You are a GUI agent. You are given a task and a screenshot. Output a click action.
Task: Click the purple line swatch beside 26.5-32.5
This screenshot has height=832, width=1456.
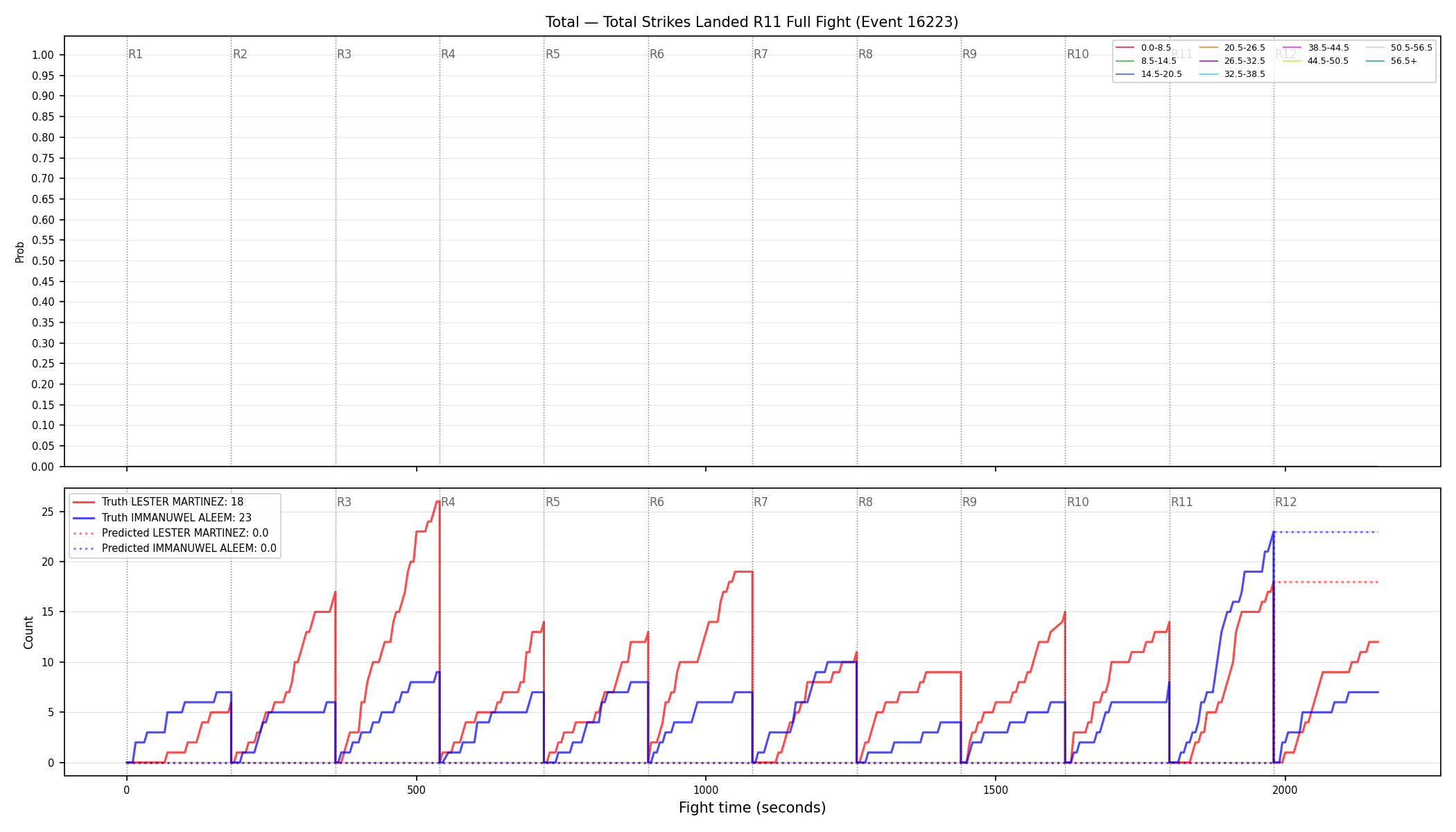point(1208,61)
